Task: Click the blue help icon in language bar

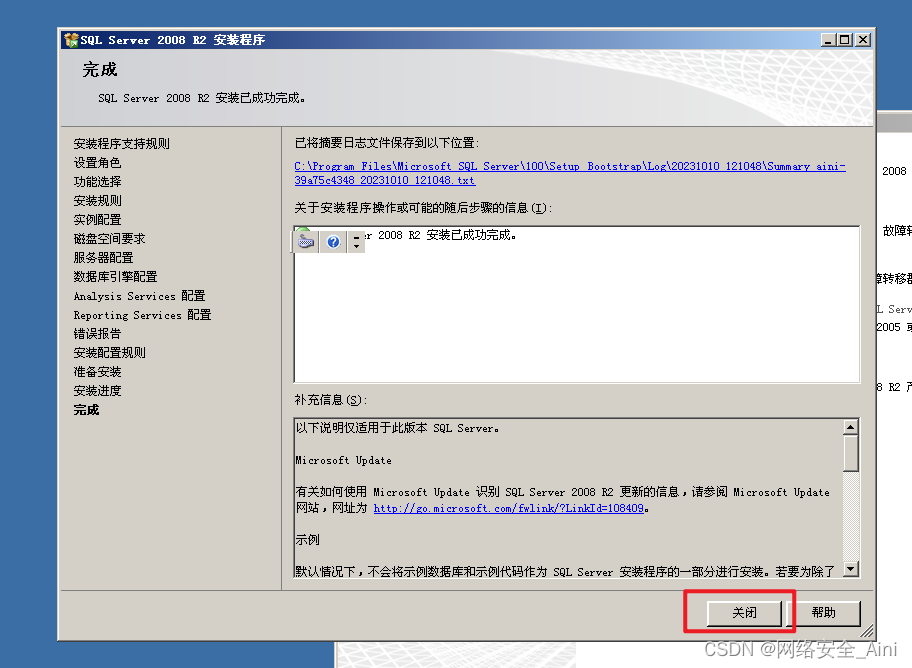Action: pyautogui.click(x=333, y=241)
